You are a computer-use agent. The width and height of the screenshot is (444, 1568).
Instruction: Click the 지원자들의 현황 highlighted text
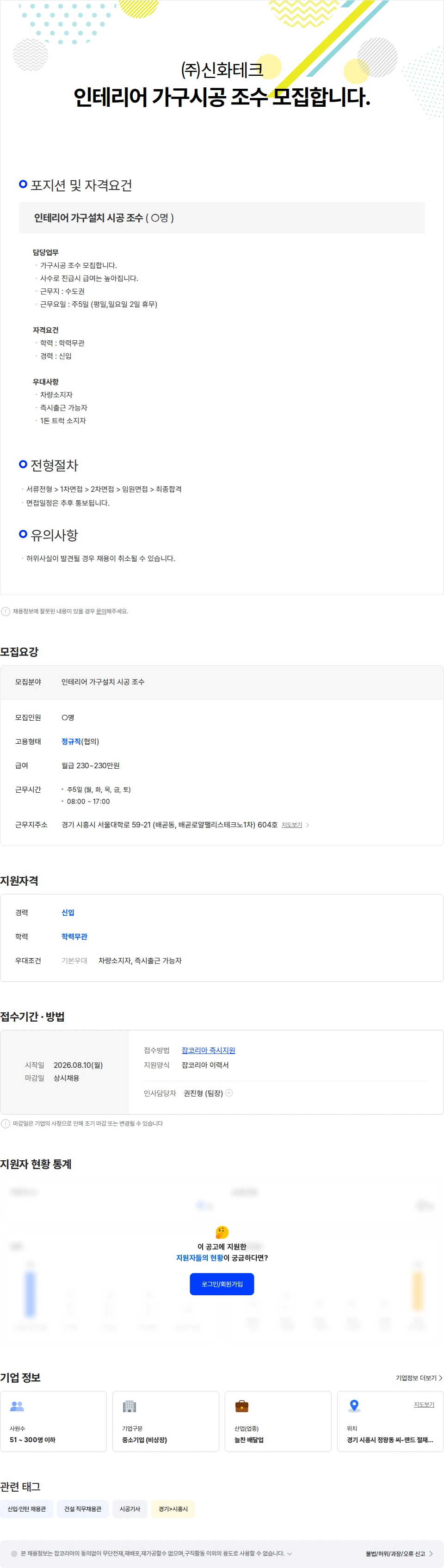(x=200, y=1257)
